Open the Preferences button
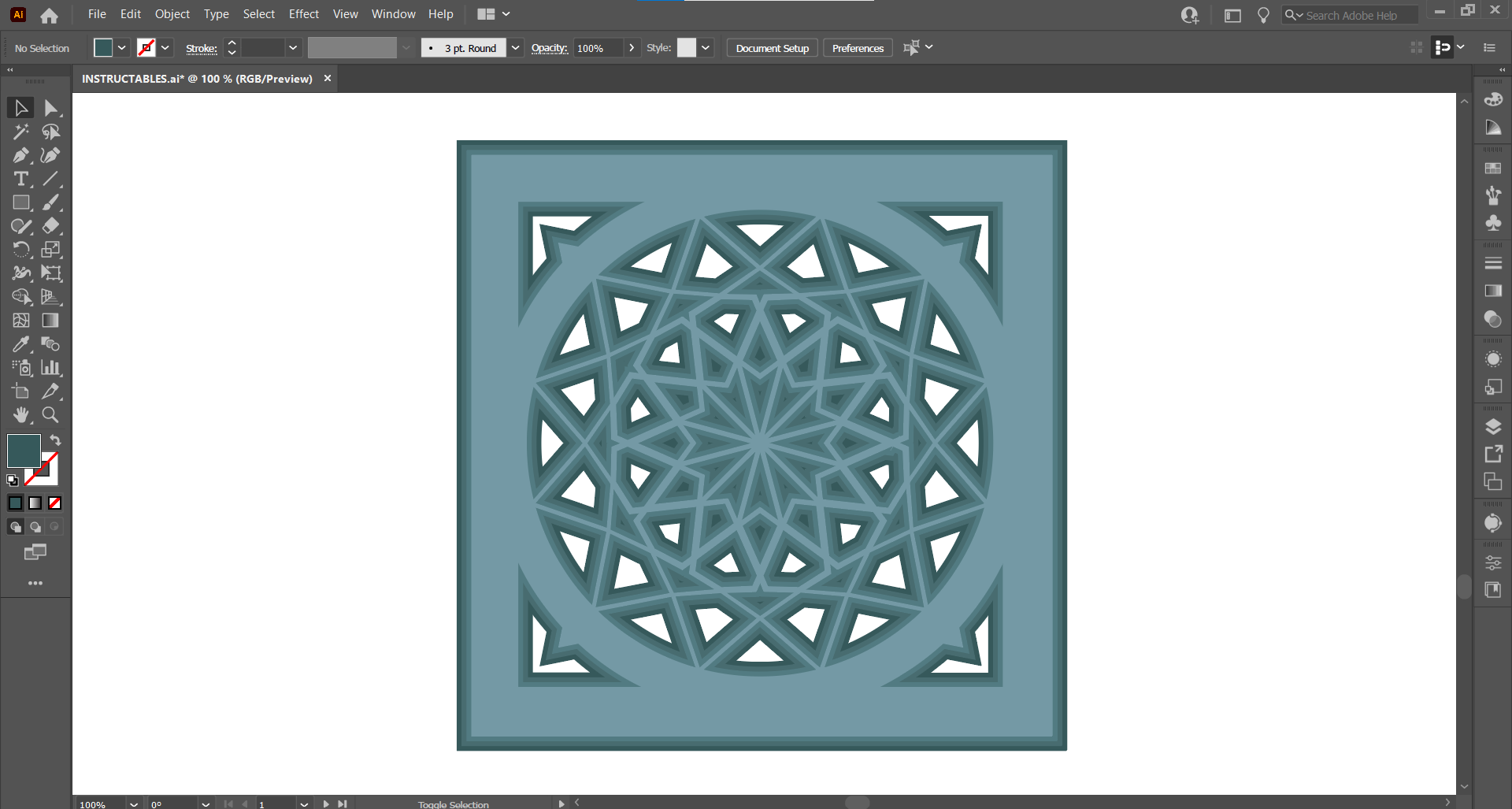This screenshot has height=809, width=1512. [858, 48]
